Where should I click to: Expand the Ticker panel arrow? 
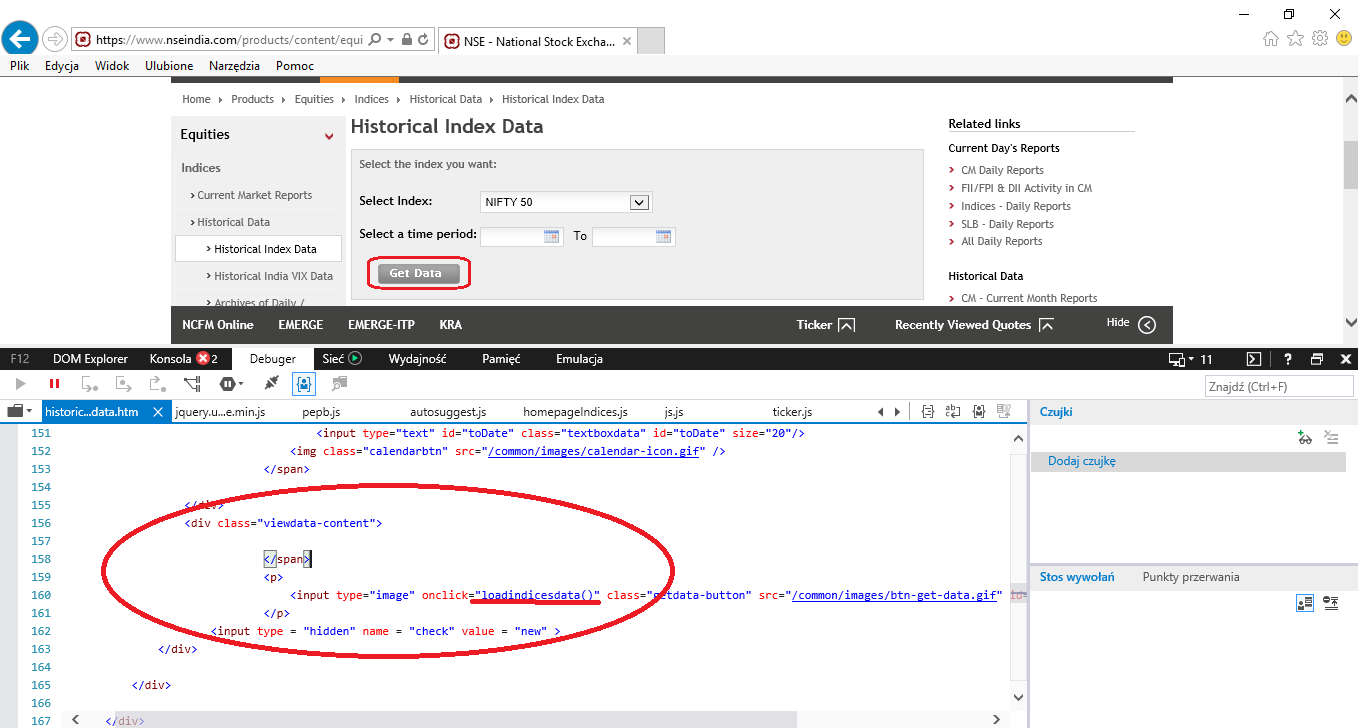coord(846,325)
